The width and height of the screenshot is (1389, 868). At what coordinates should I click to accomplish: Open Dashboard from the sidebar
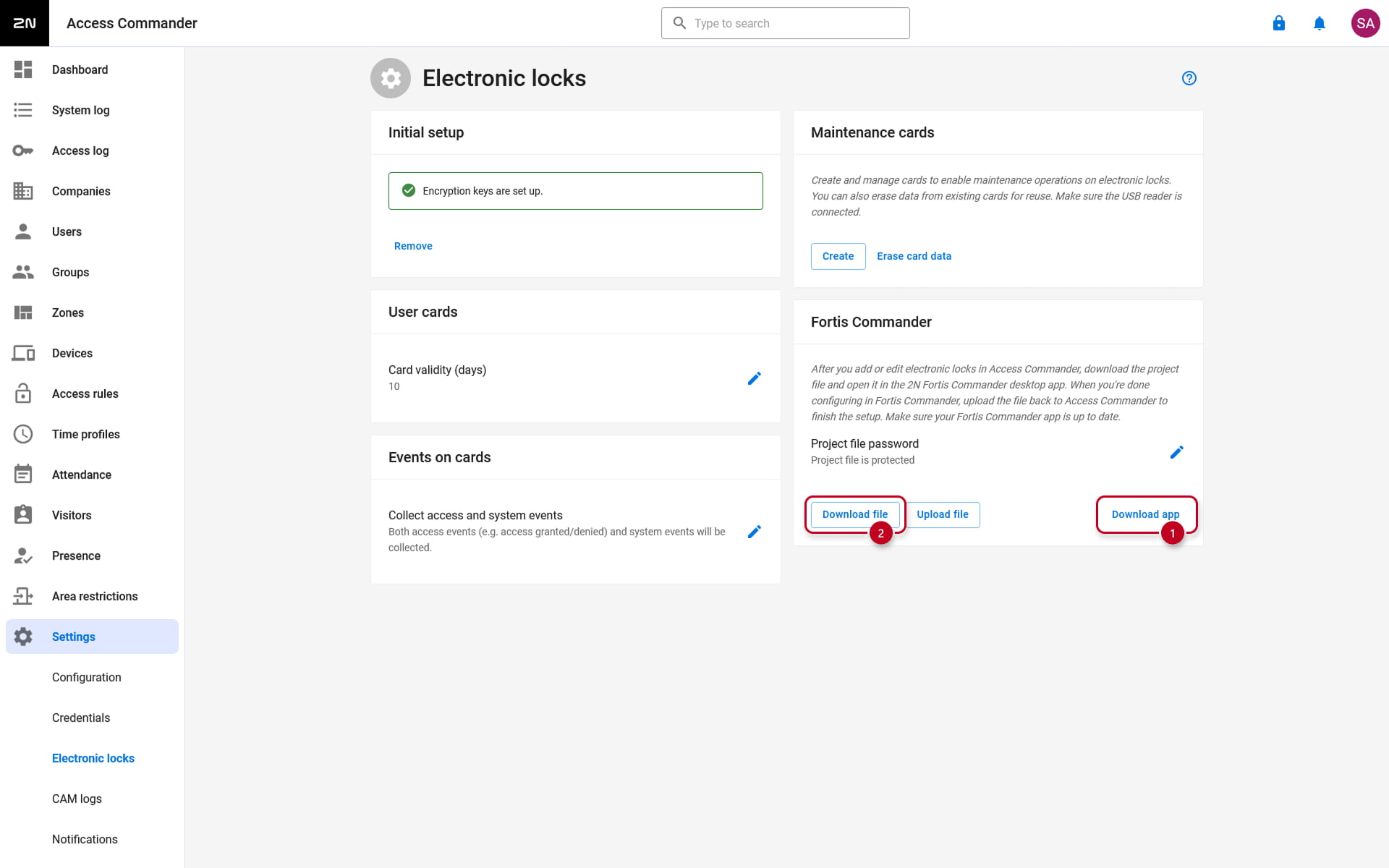tap(93, 69)
